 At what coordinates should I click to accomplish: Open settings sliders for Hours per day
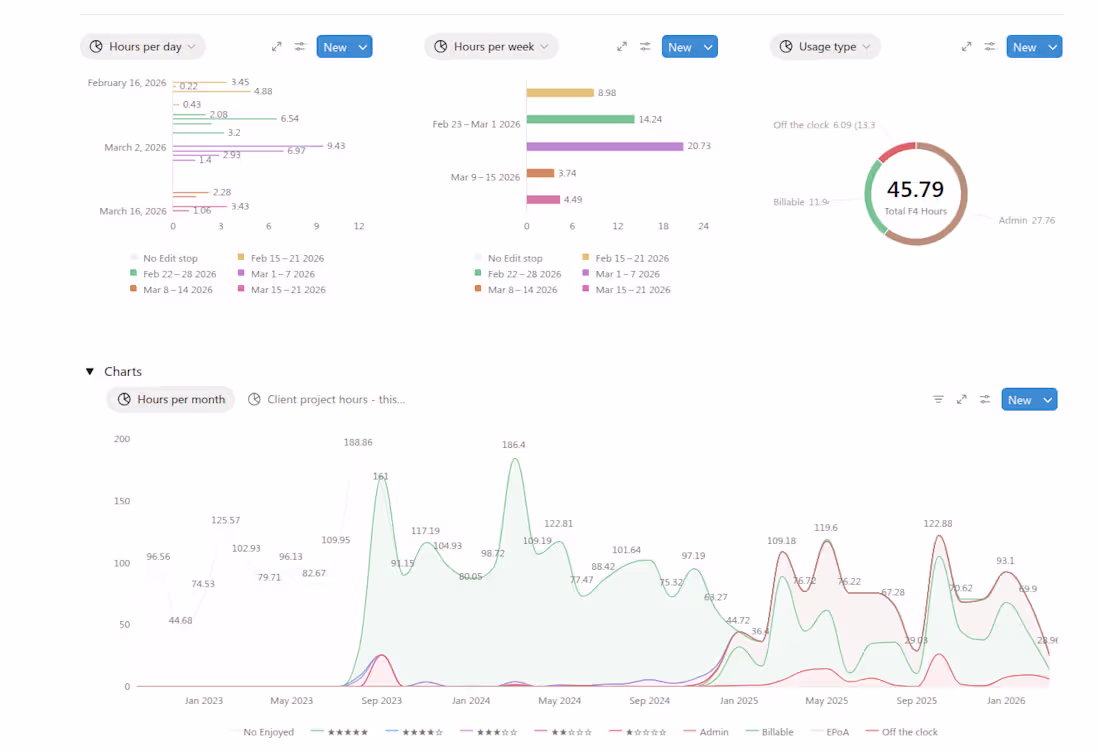pyautogui.click(x=300, y=47)
